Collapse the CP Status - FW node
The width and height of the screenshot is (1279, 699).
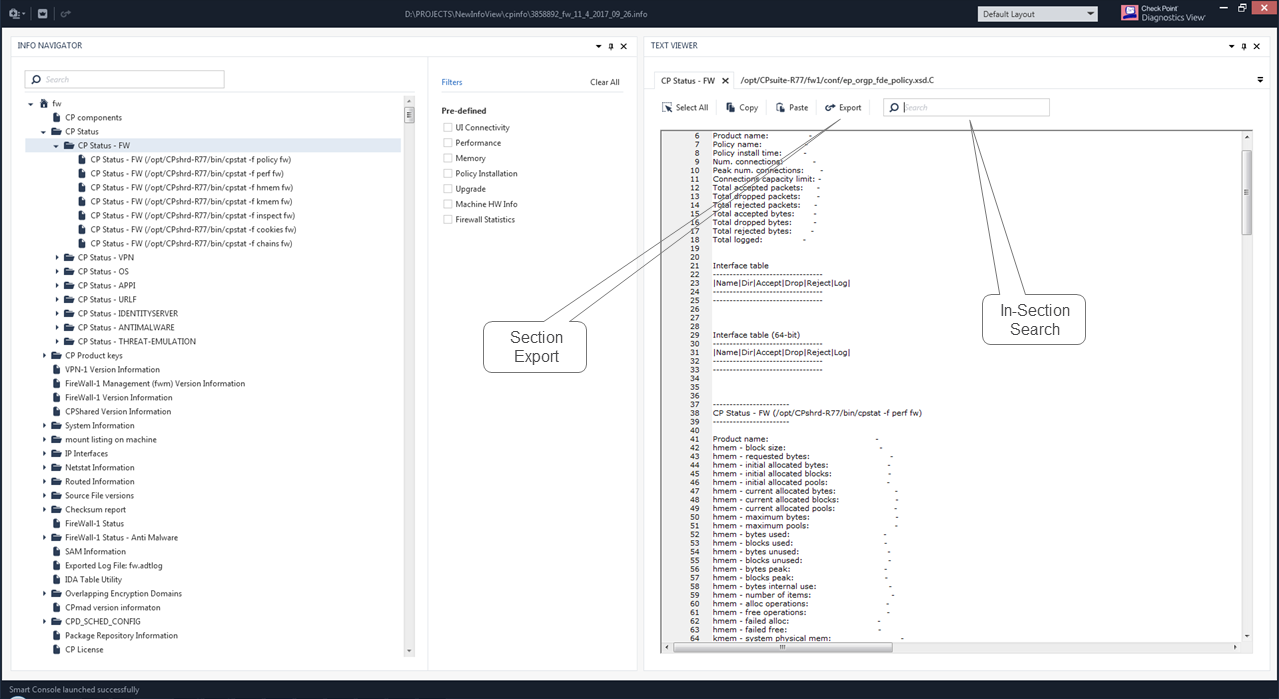click(57, 145)
